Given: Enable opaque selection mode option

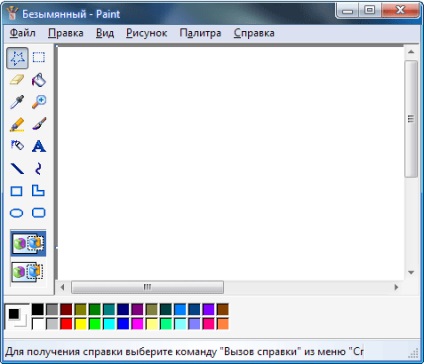Looking at the screenshot, I should tap(28, 244).
